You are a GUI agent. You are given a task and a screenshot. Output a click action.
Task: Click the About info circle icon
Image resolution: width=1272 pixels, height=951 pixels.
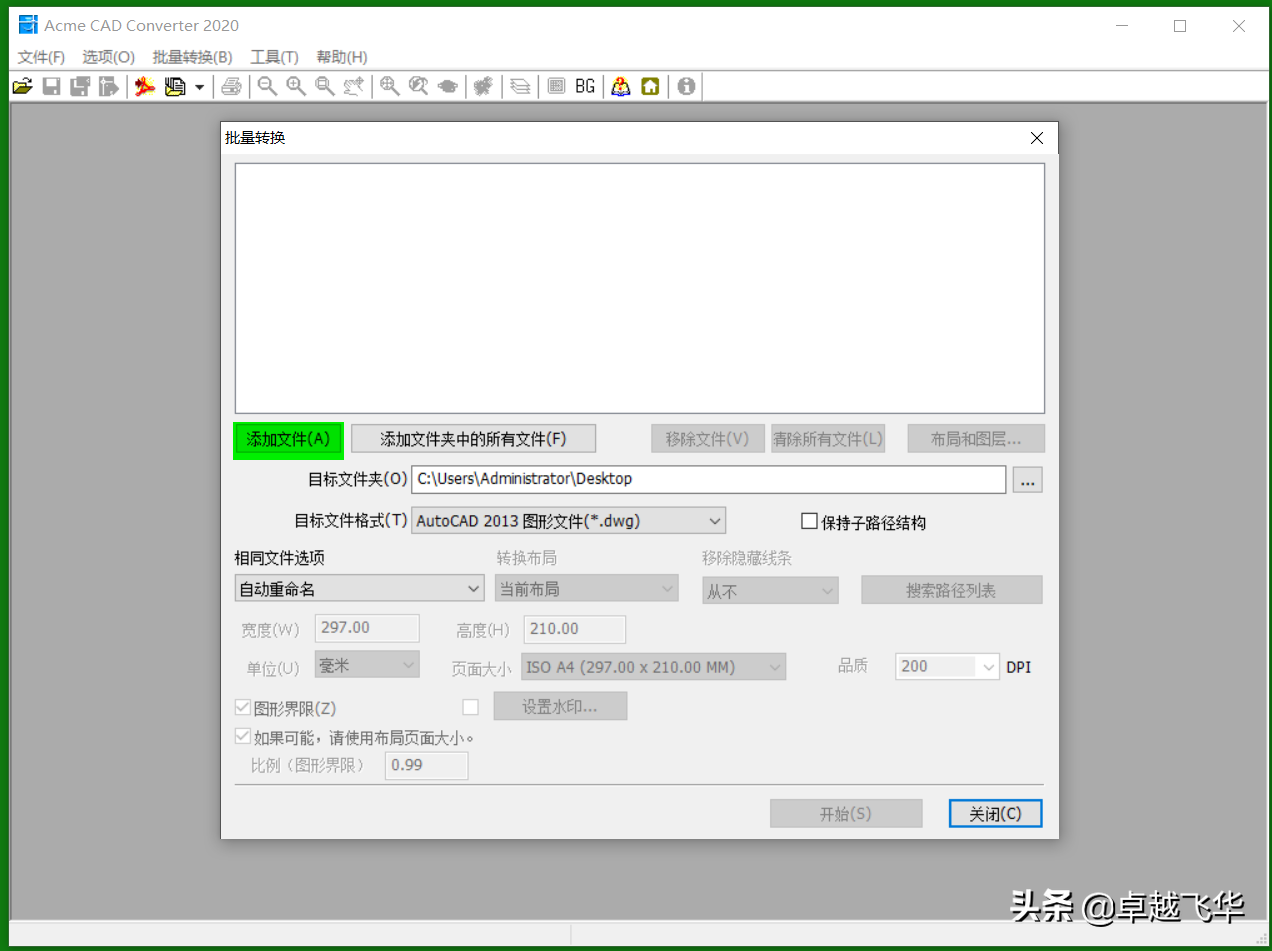click(686, 87)
